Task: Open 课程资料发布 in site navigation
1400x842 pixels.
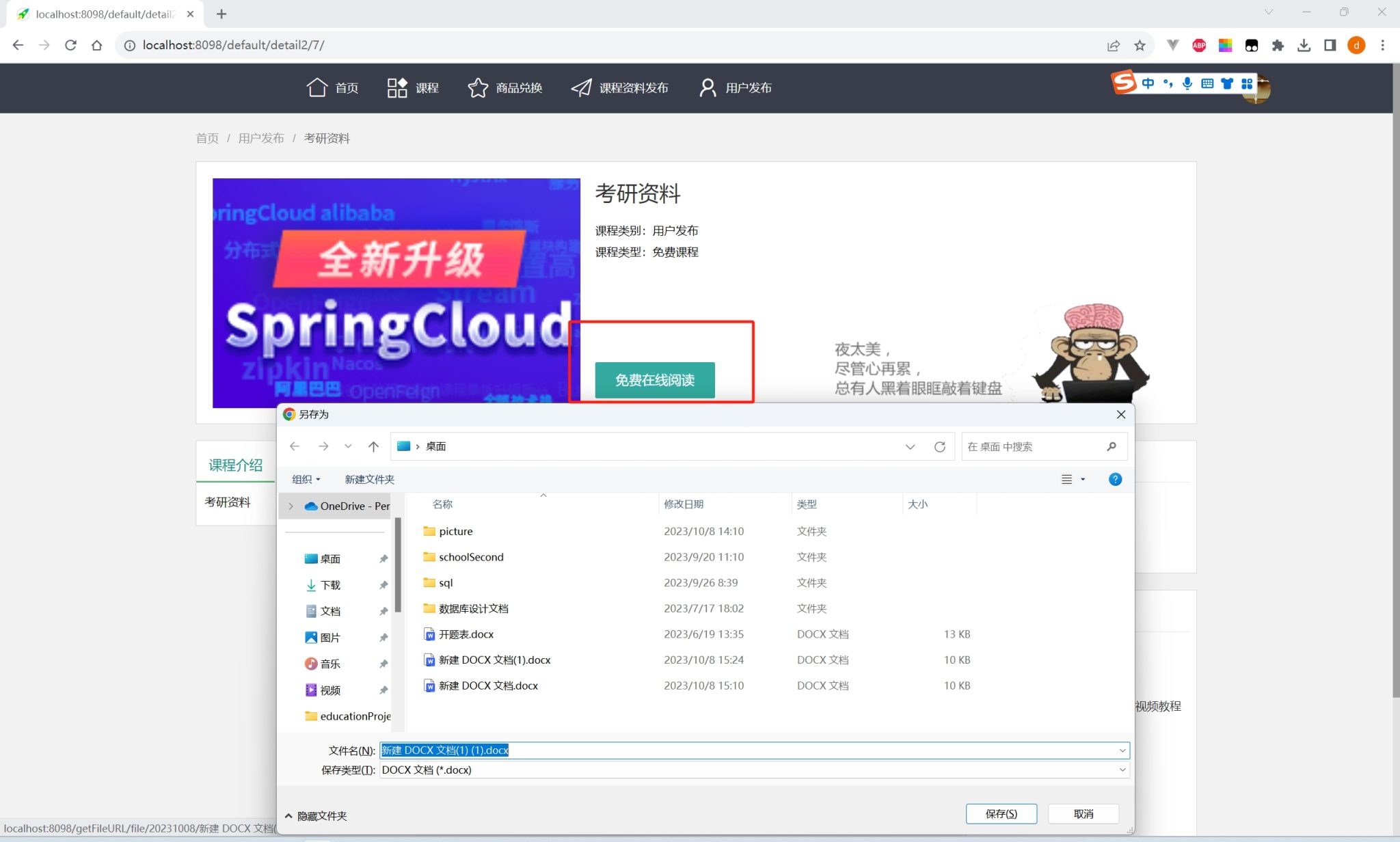Action: (620, 87)
